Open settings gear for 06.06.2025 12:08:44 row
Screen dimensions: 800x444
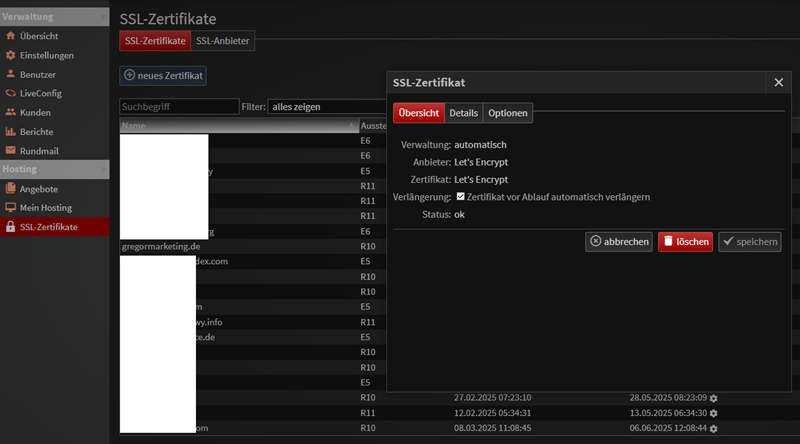click(x=714, y=429)
